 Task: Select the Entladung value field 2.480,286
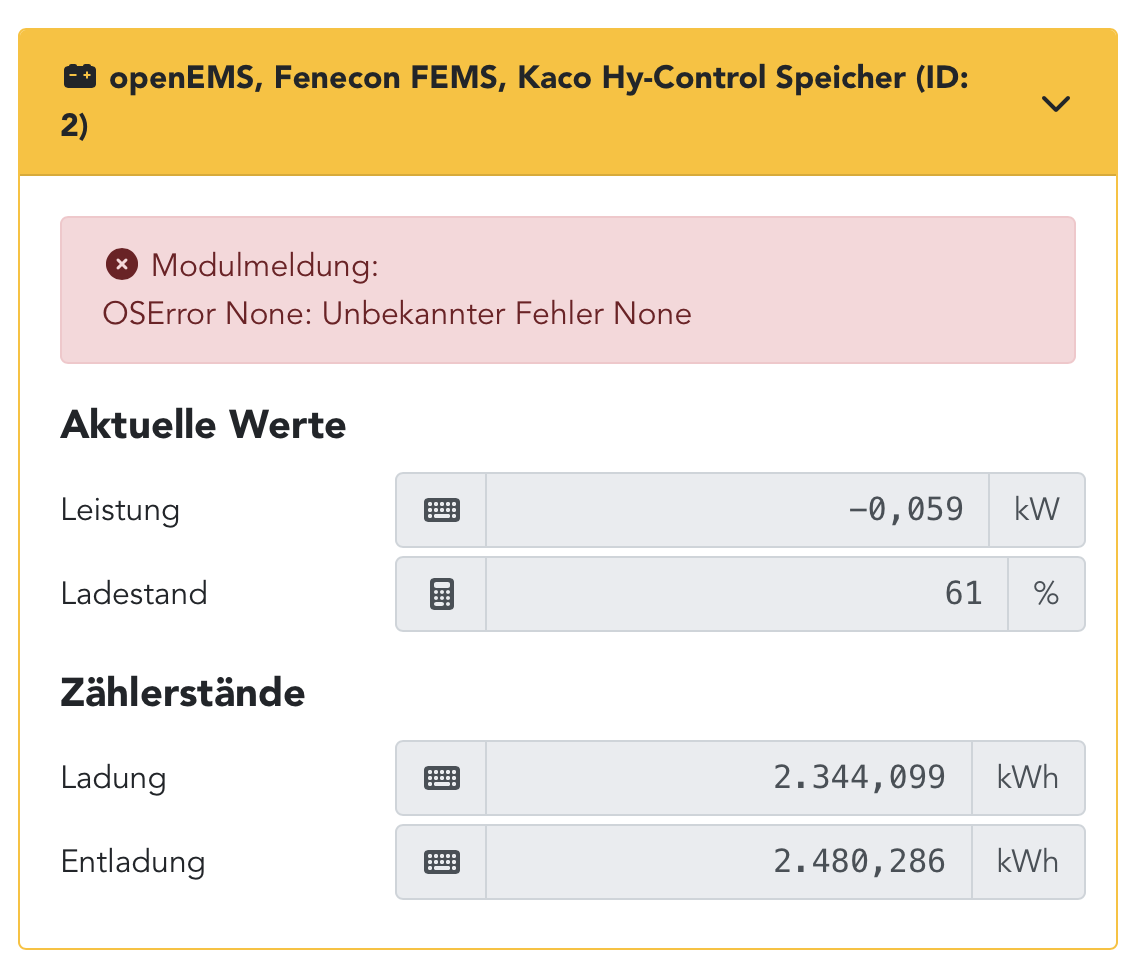tap(728, 862)
